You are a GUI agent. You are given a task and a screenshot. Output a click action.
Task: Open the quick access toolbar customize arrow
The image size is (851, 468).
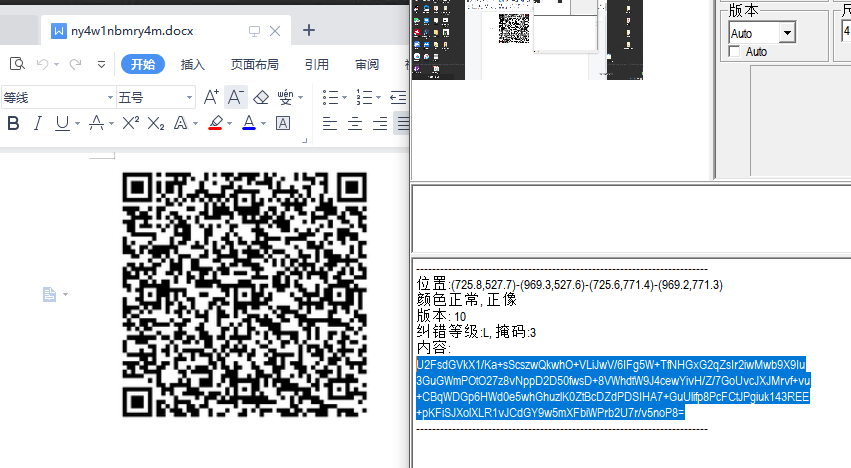[101, 65]
